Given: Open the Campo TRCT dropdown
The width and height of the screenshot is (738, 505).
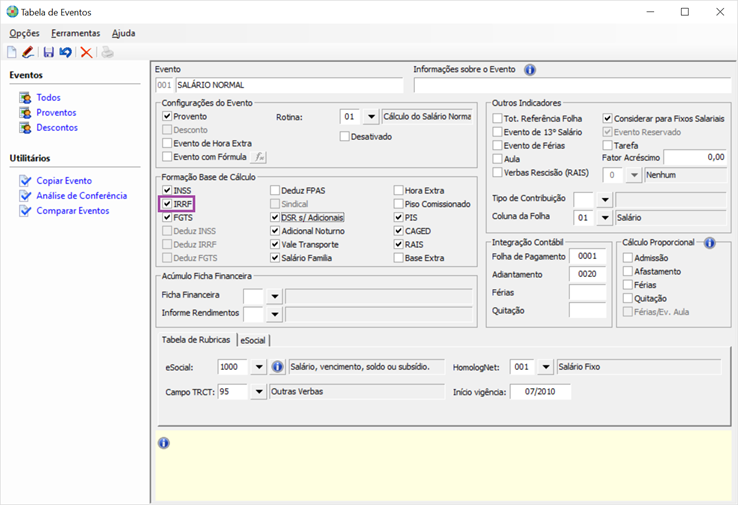Looking at the screenshot, I should click(259, 392).
